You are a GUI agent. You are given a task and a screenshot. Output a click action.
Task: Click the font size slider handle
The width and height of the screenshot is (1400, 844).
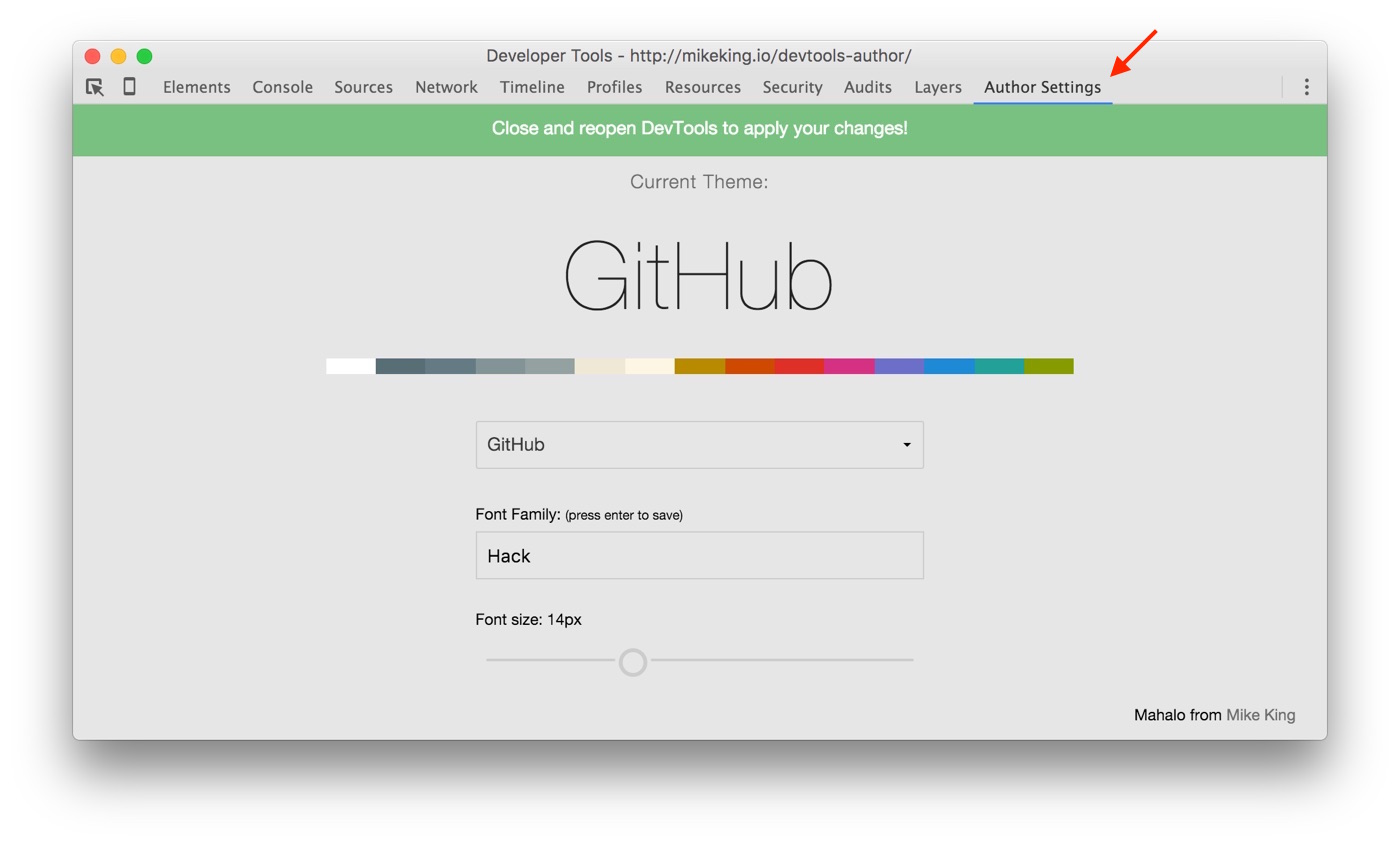point(633,662)
